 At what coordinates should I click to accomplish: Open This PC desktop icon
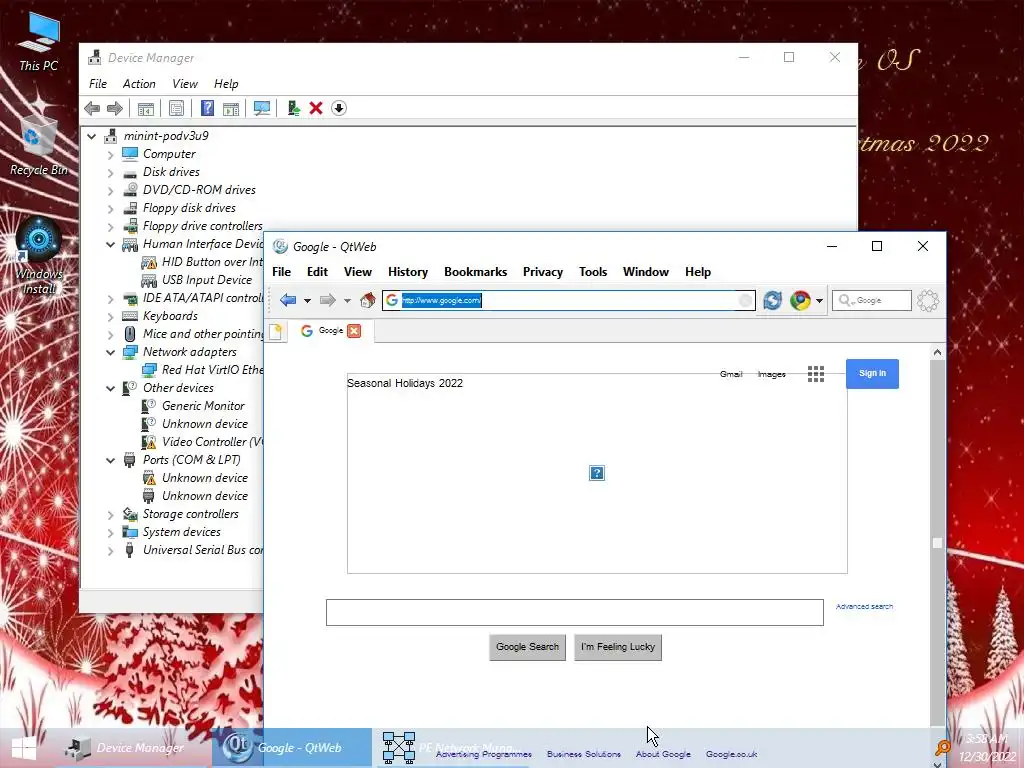[39, 40]
